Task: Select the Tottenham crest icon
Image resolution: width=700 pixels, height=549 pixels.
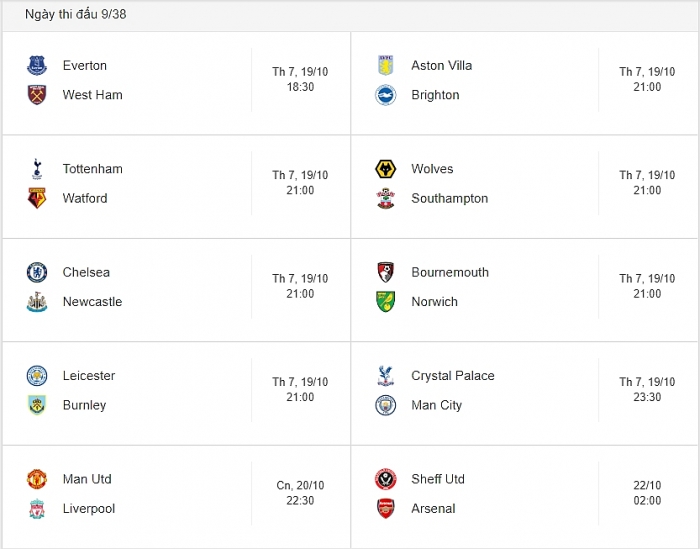Action: coord(37,169)
